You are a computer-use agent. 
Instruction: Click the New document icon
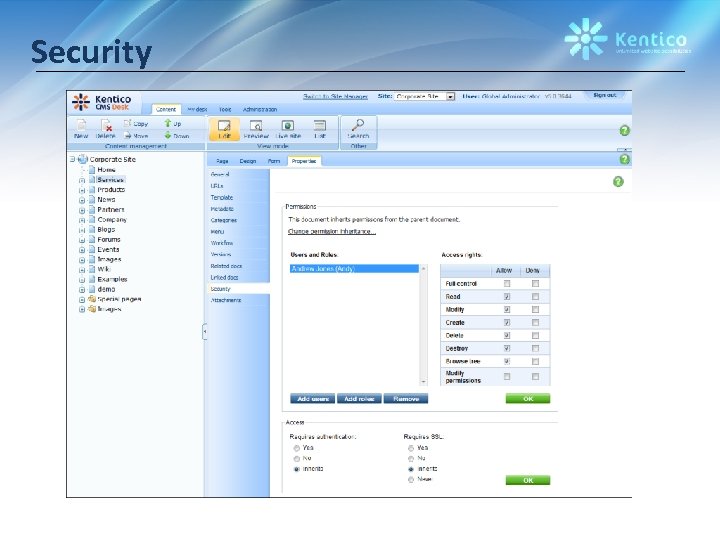81,125
